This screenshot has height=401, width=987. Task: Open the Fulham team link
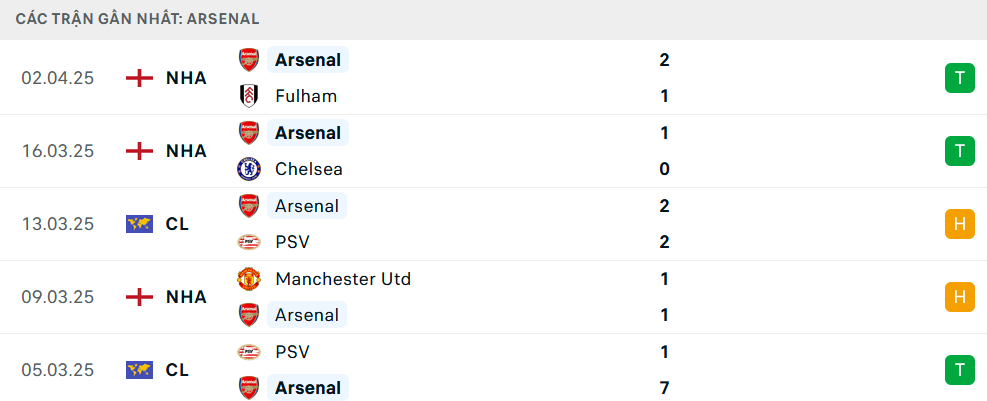306,96
